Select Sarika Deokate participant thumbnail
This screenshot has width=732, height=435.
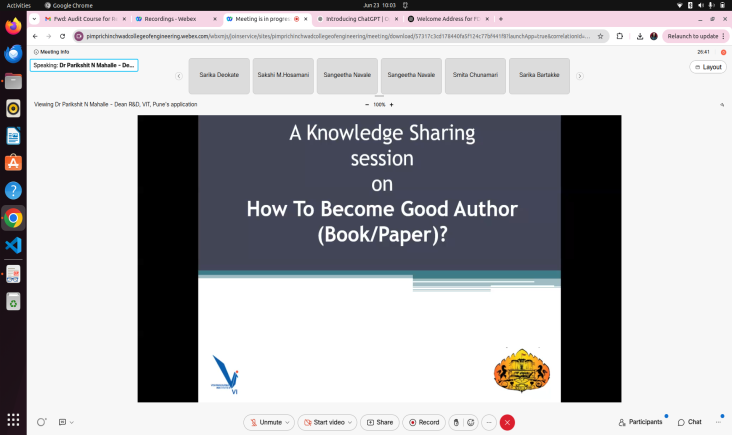pyautogui.click(x=219, y=75)
